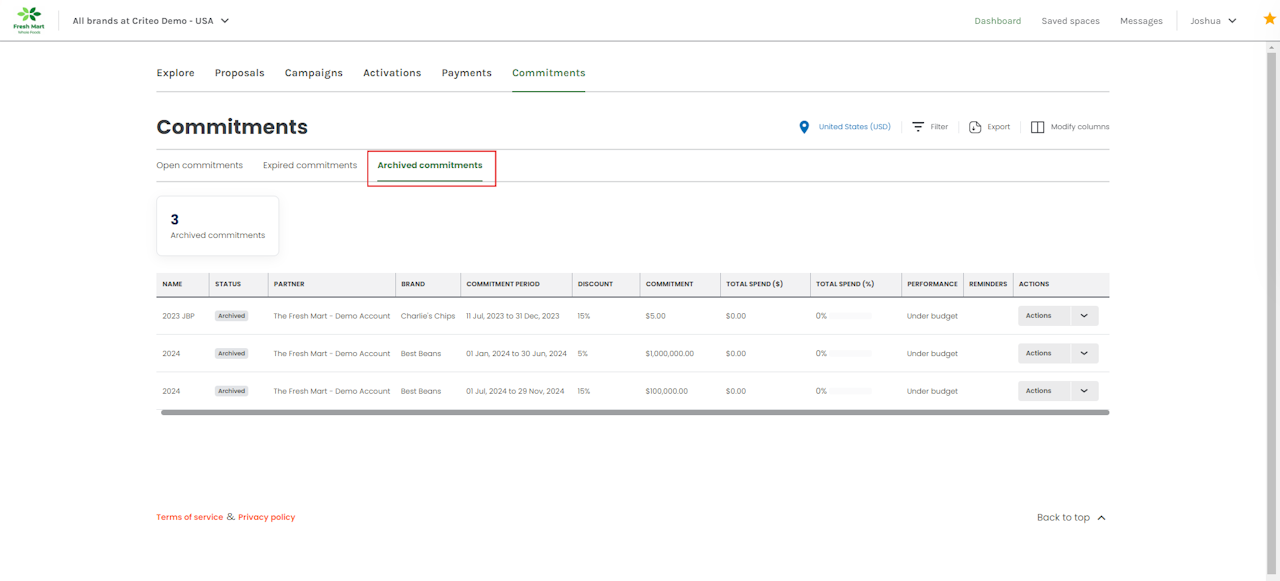
Task: Click the Export download icon
Action: (975, 127)
